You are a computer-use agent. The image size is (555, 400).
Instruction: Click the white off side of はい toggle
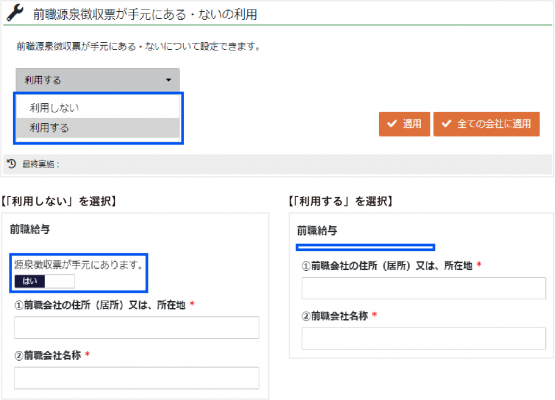(59, 281)
